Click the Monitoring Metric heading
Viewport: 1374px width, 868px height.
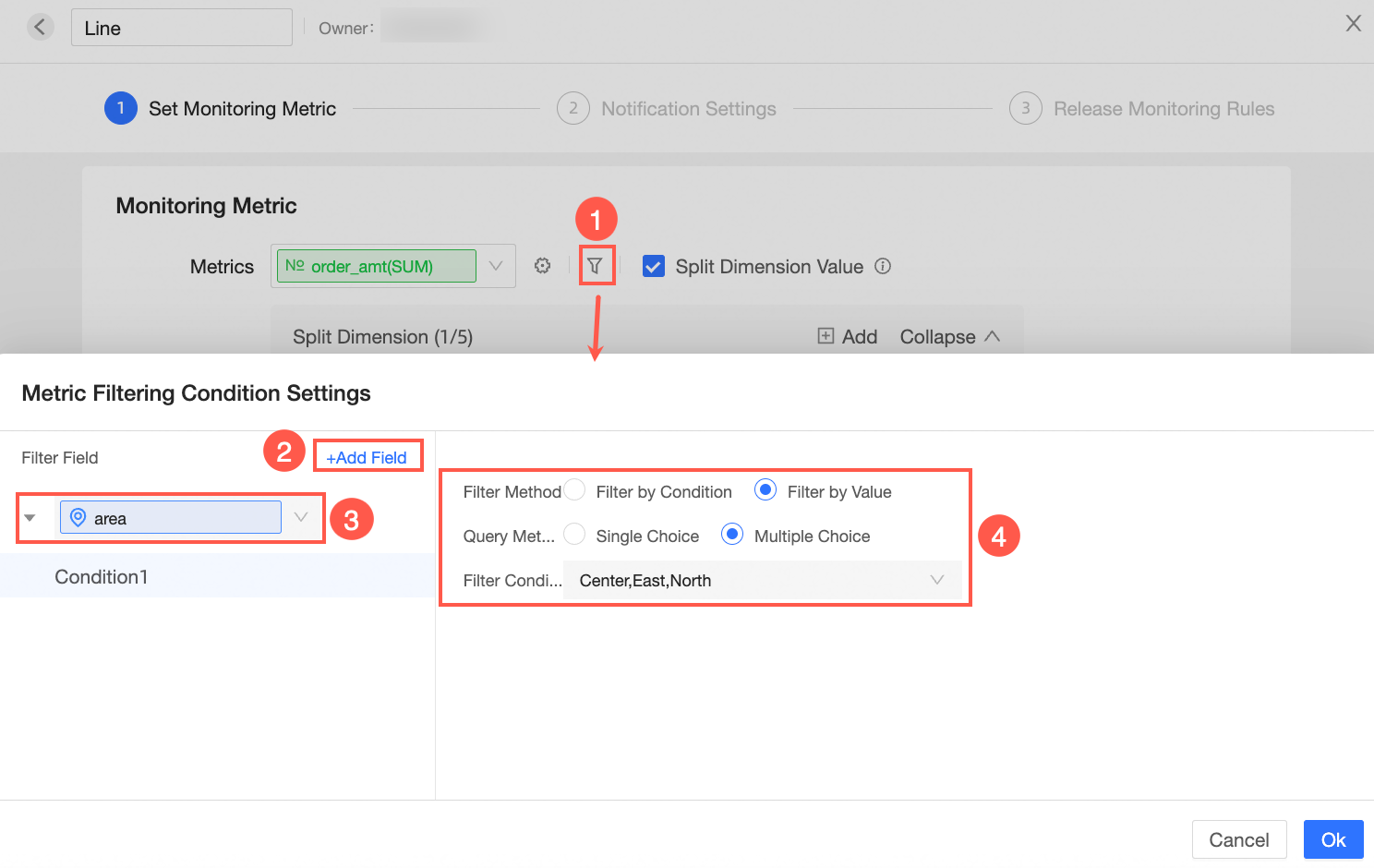click(x=206, y=205)
